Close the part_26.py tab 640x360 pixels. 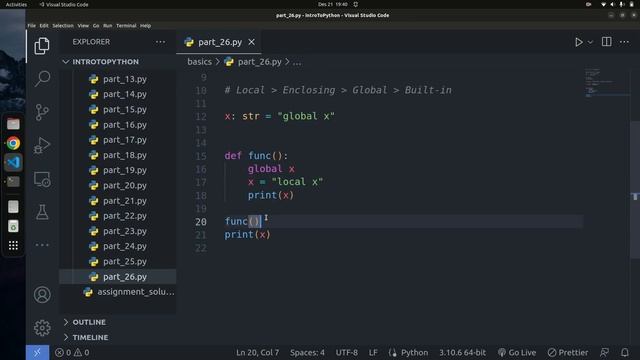click(x=251, y=42)
